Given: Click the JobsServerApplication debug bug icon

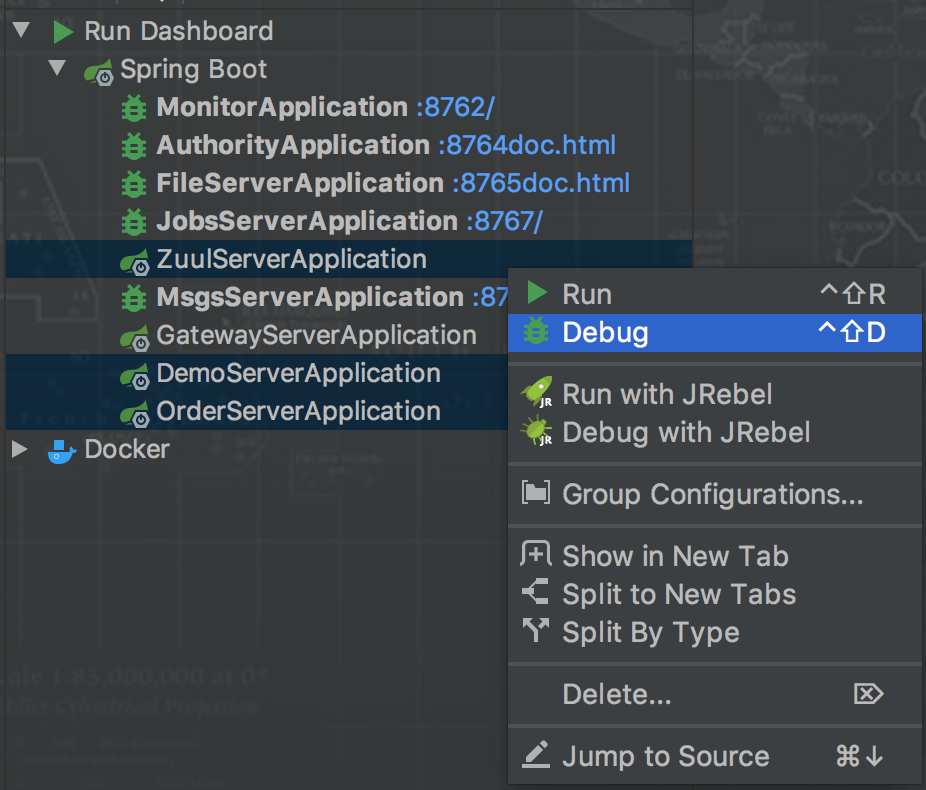Looking at the screenshot, I should tap(134, 222).
